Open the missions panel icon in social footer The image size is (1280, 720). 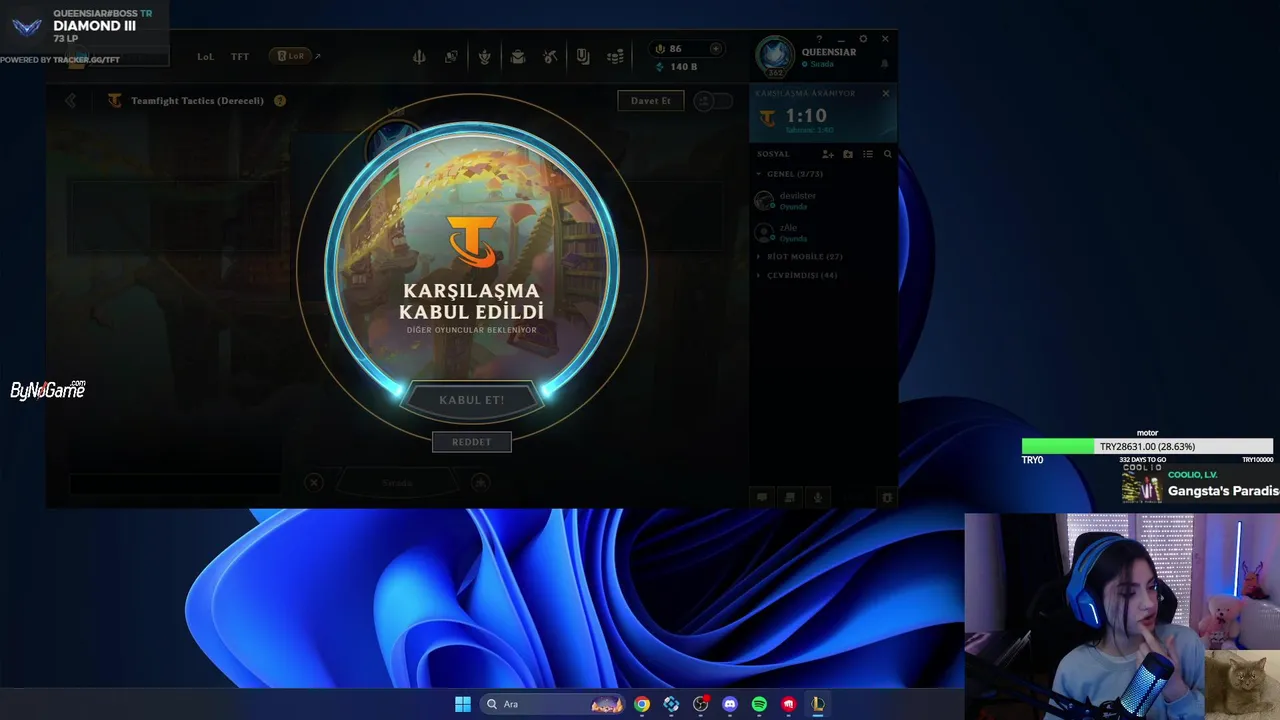coord(790,497)
